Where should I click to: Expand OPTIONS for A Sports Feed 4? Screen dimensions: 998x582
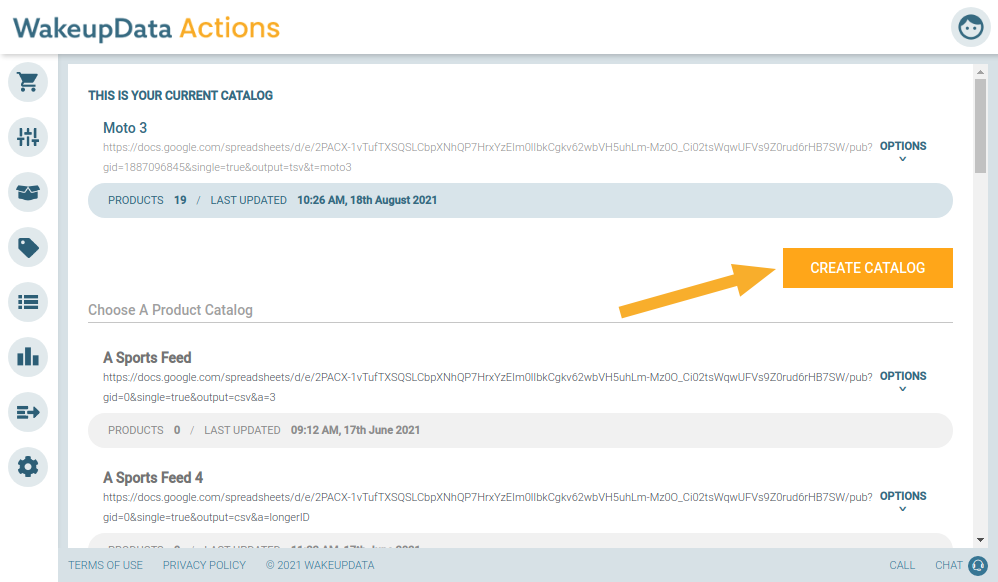(x=903, y=501)
